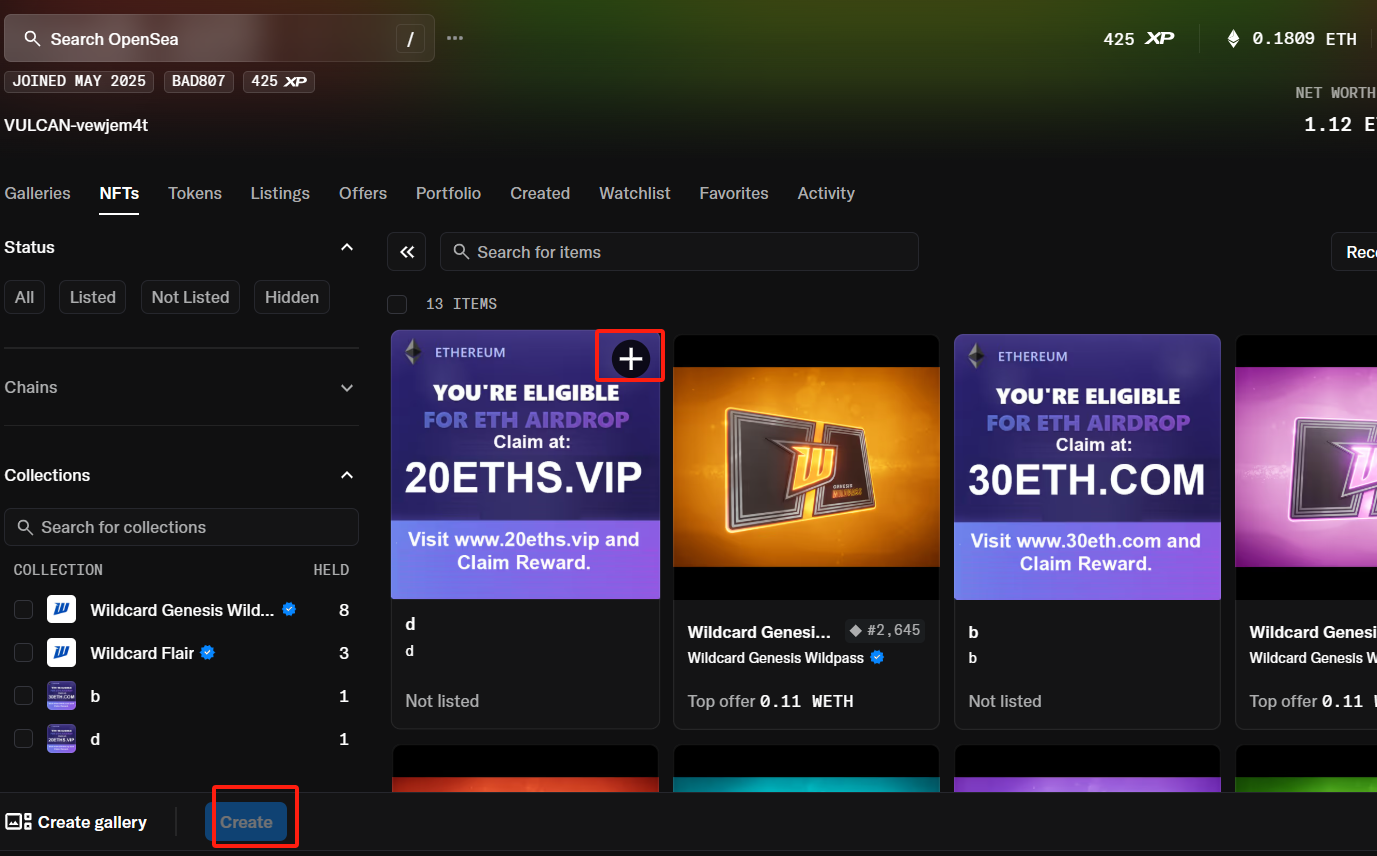Collapse the Collections filter section

(347, 475)
